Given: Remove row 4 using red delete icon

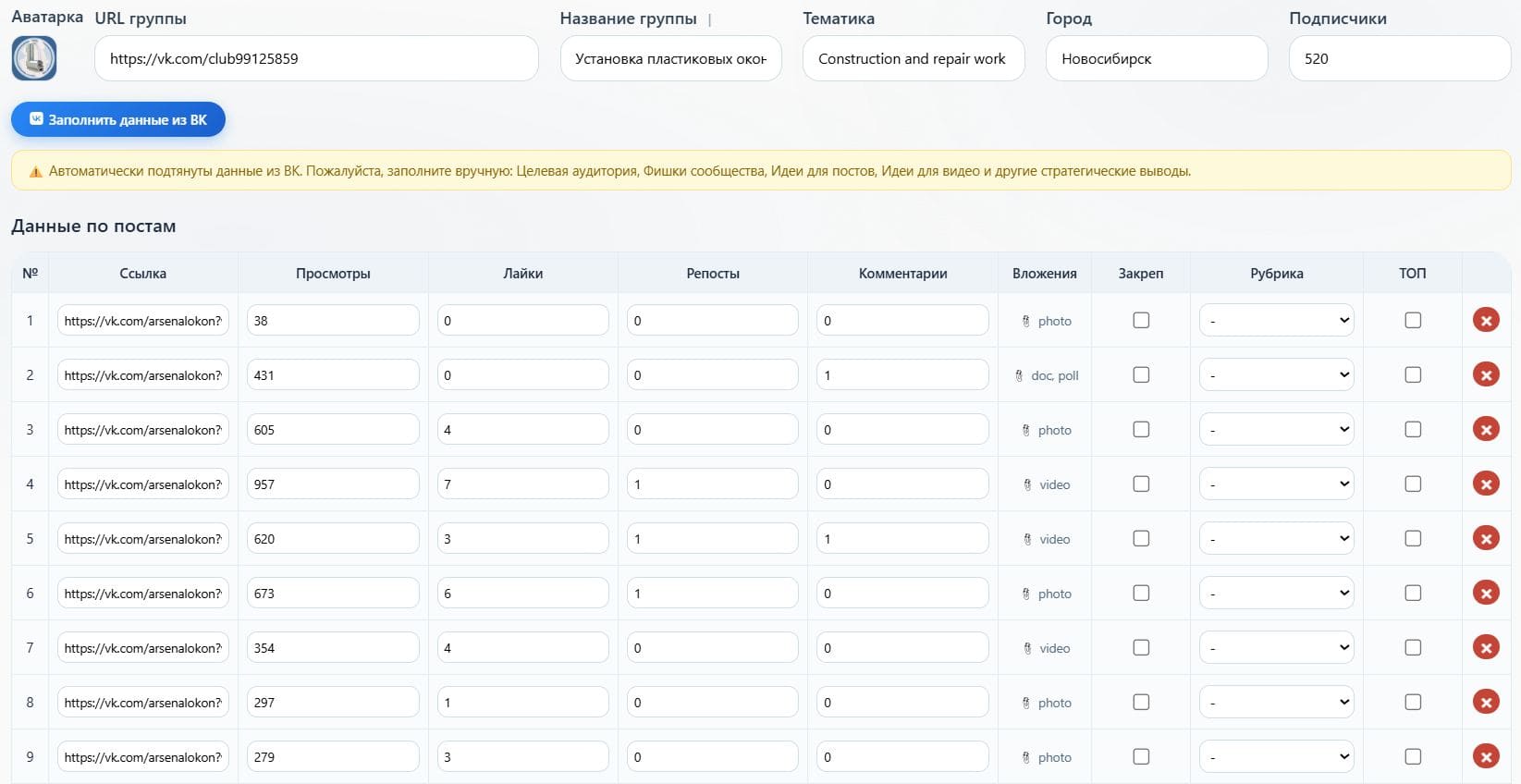Looking at the screenshot, I should [1486, 484].
